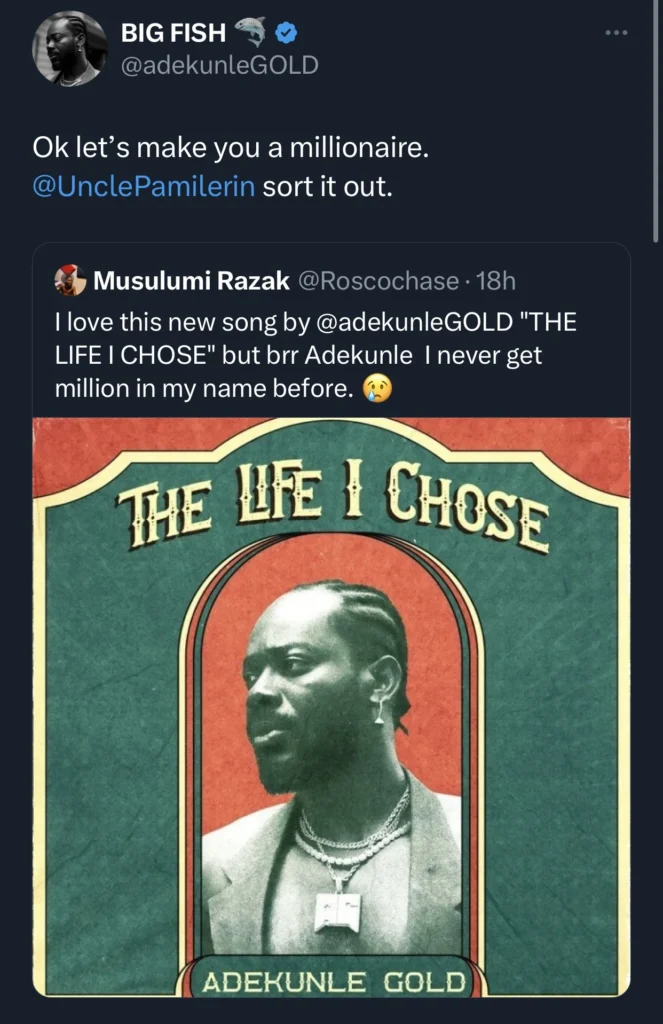
Task: Click the vertical scrollbar on the right edge
Action: (656, 120)
